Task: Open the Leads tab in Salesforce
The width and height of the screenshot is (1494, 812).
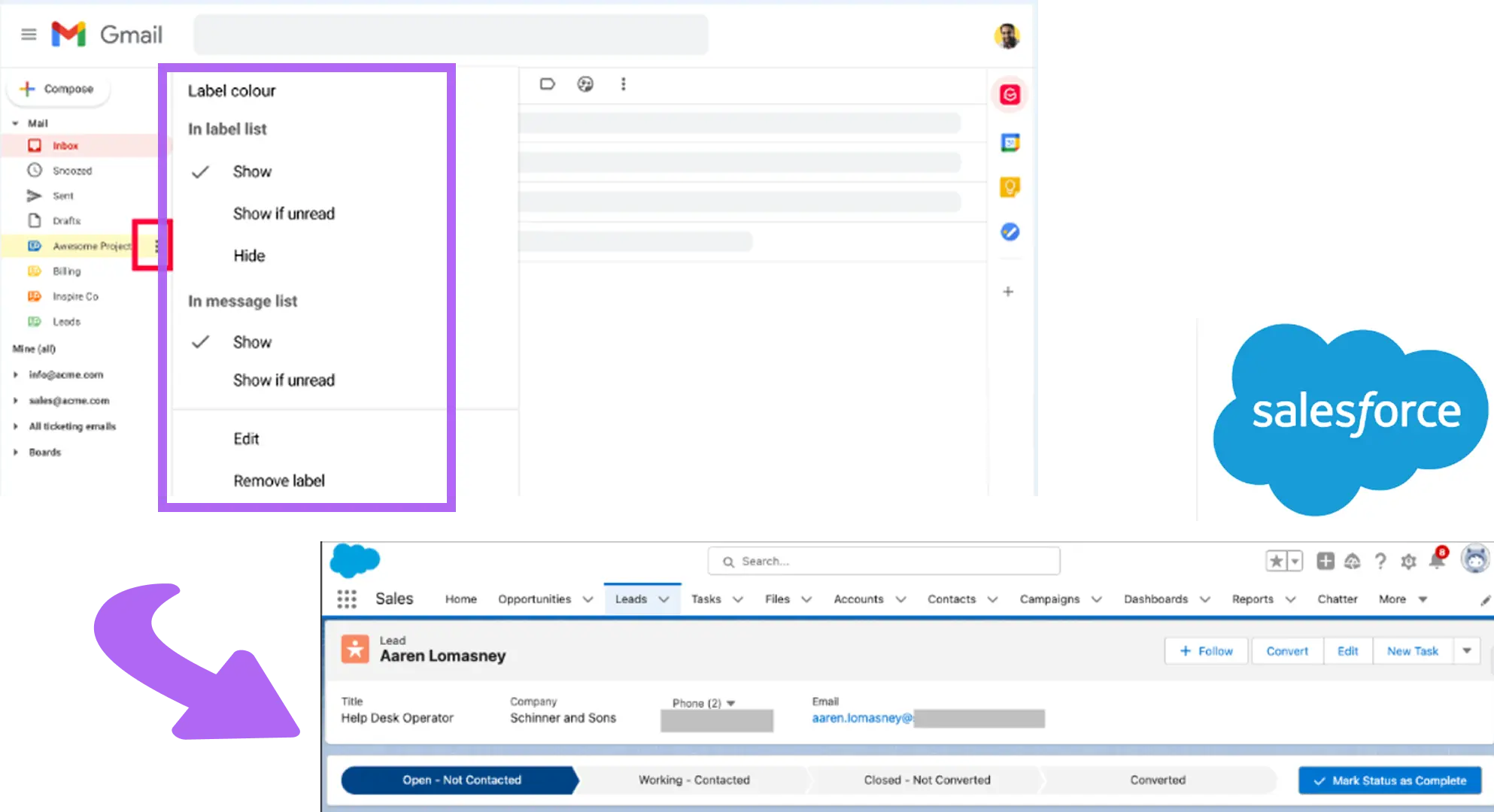Action: pos(631,599)
